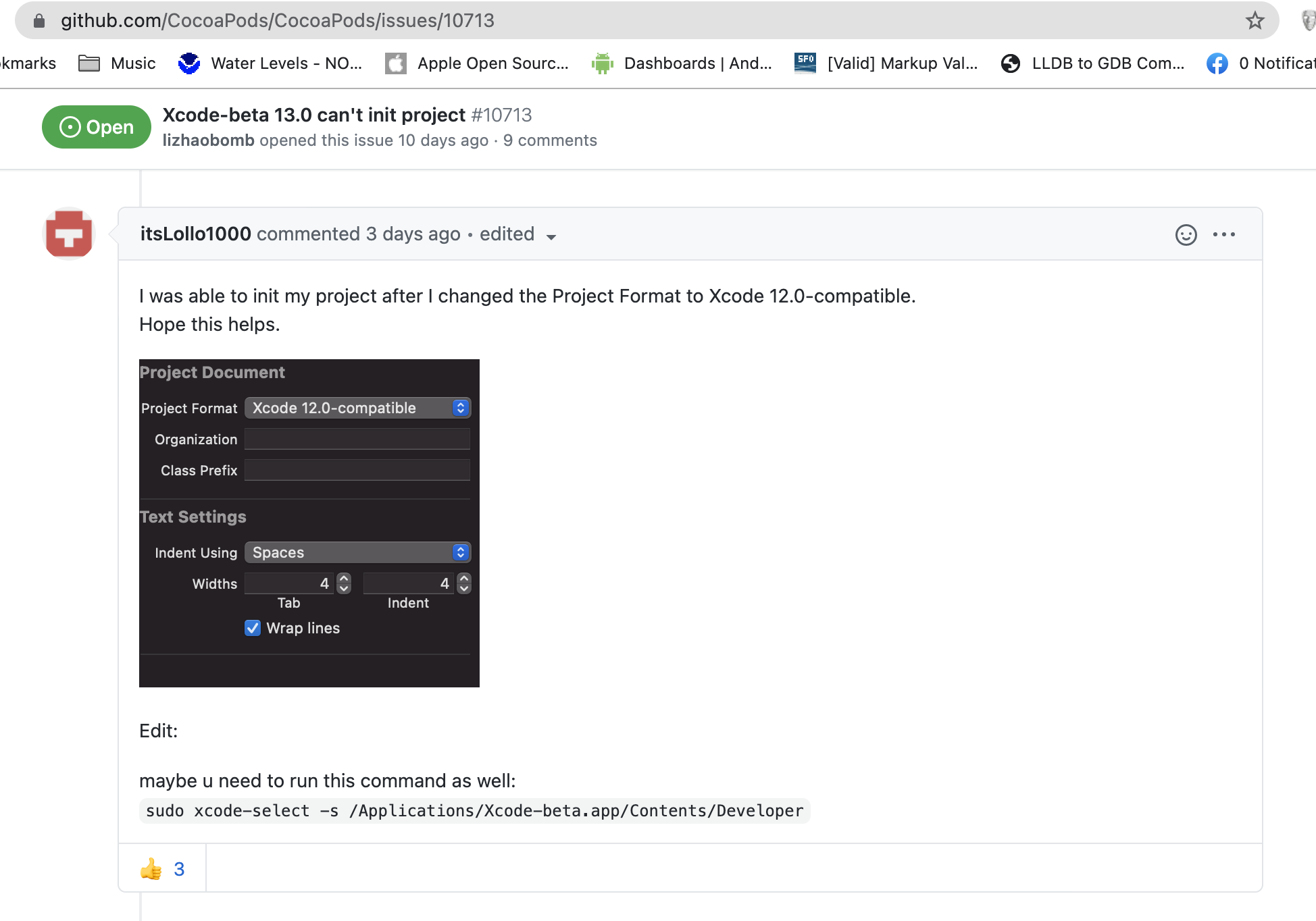Open the Music bookmarks folder
1316x921 pixels.
[x=118, y=63]
